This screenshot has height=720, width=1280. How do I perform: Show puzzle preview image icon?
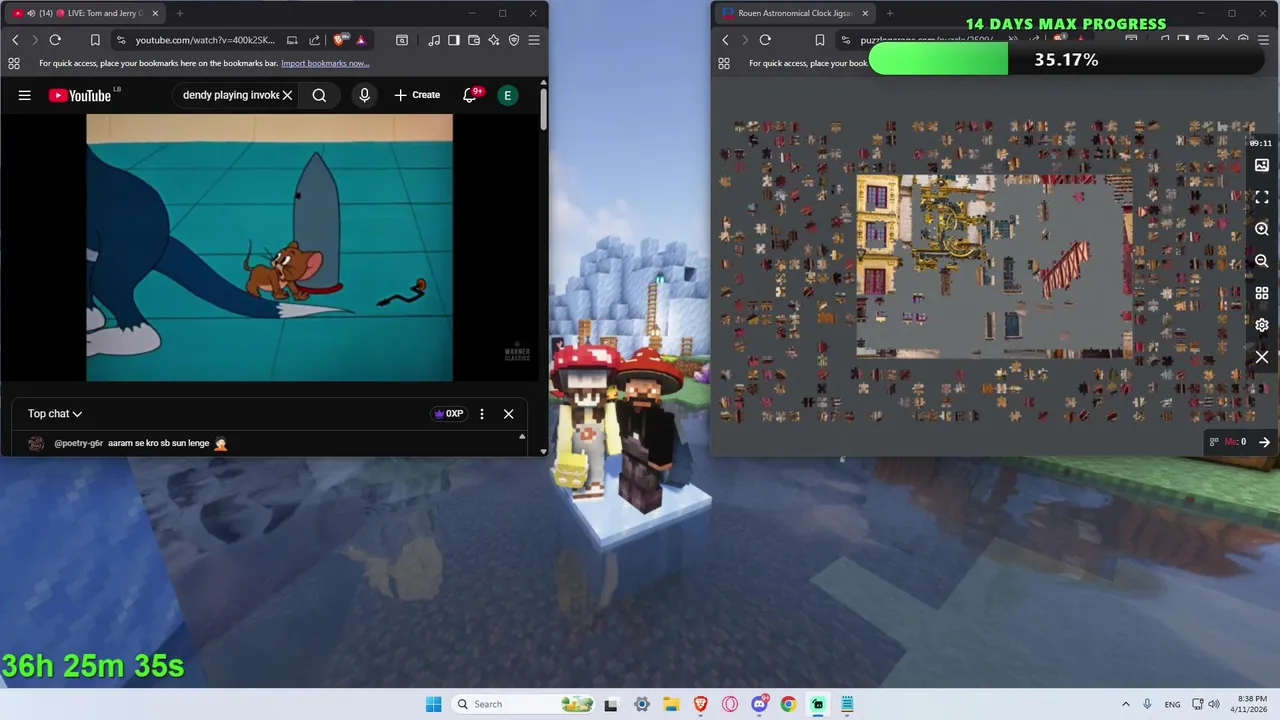(x=1262, y=165)
